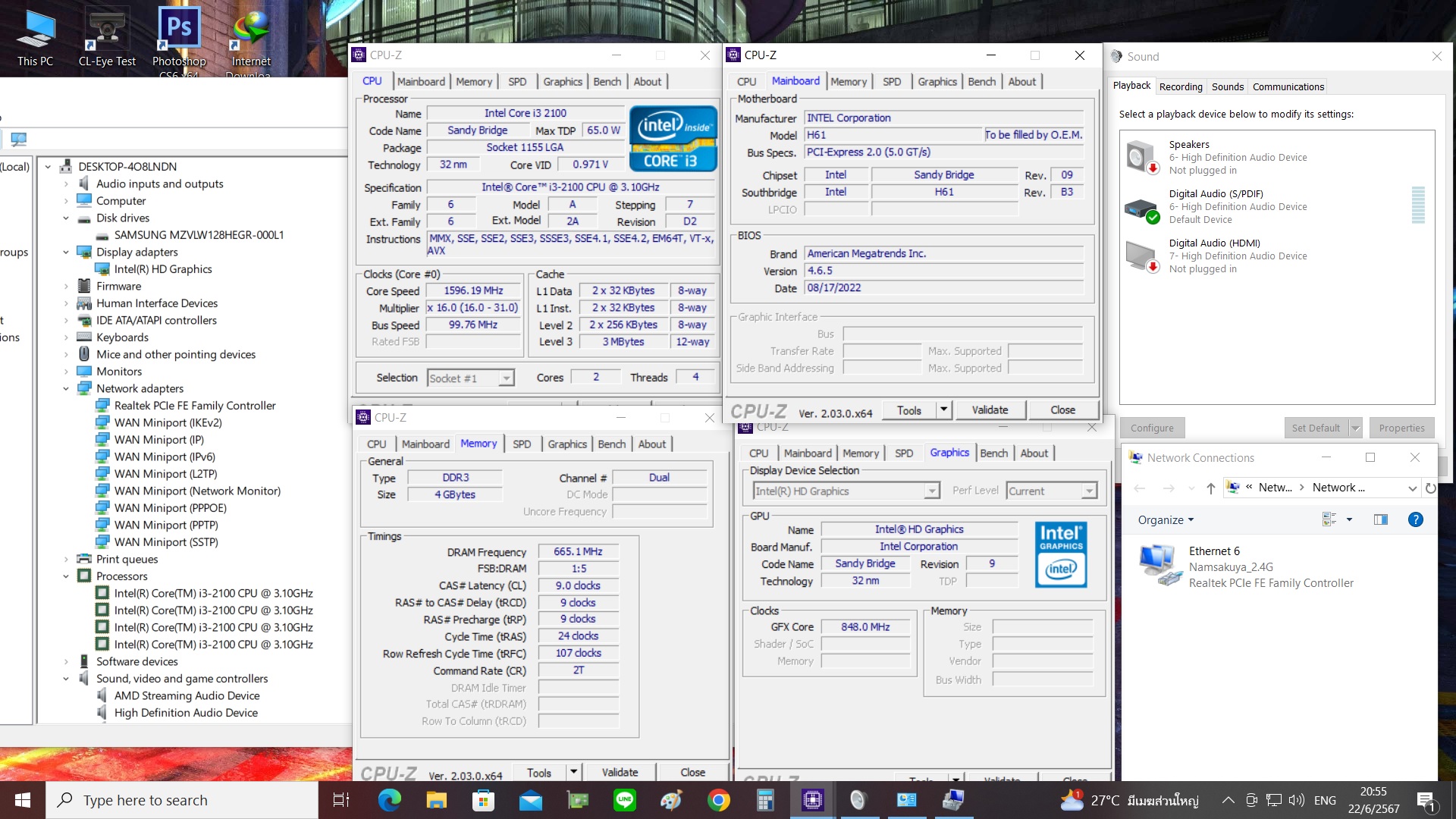This screenshot has height=819, width=1456.
Task: Click the Intel Core i3 logo
Action: click(x=673, y=139)
